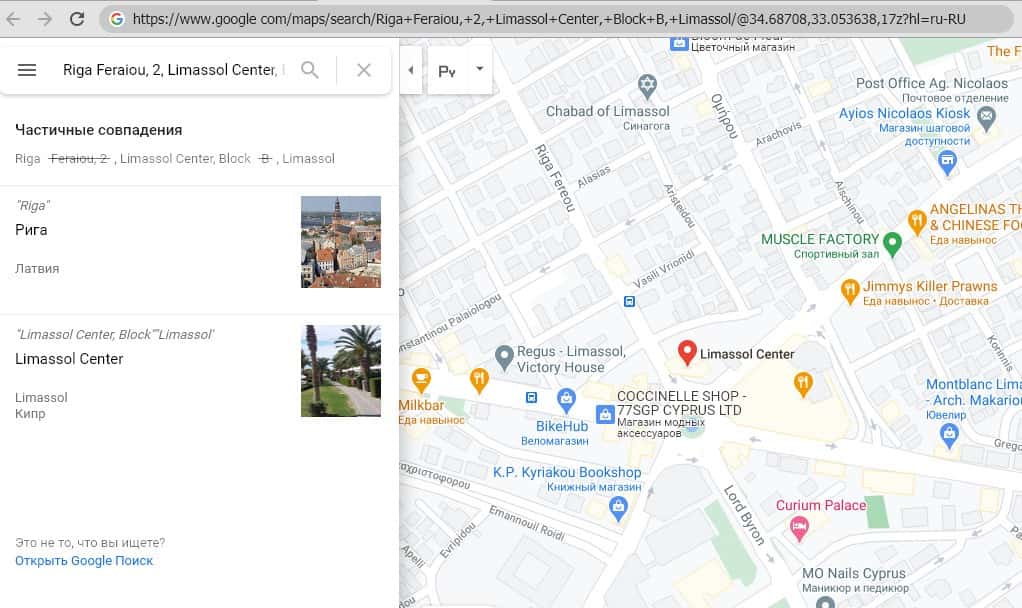The height and width of the screenshot is (608, 1022).
Task: Click the Частичные совпадения heading
Action: pyautogui.click(x=98, y=130)
